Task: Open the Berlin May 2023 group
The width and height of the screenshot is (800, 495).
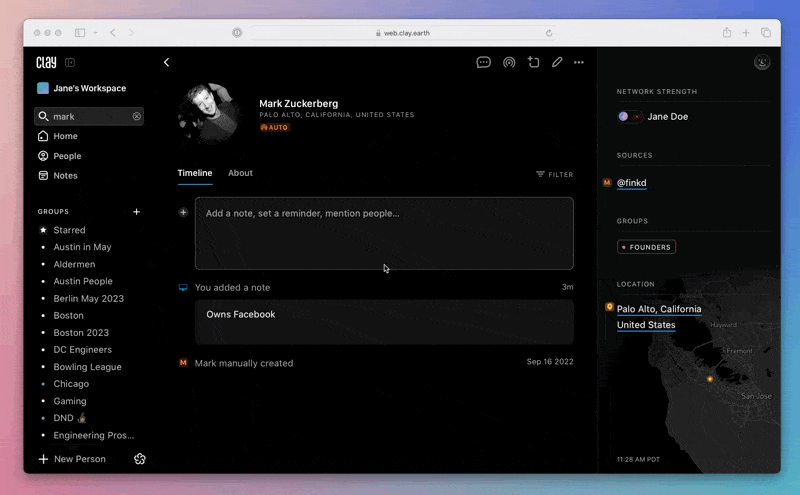Action: [88, 299]
